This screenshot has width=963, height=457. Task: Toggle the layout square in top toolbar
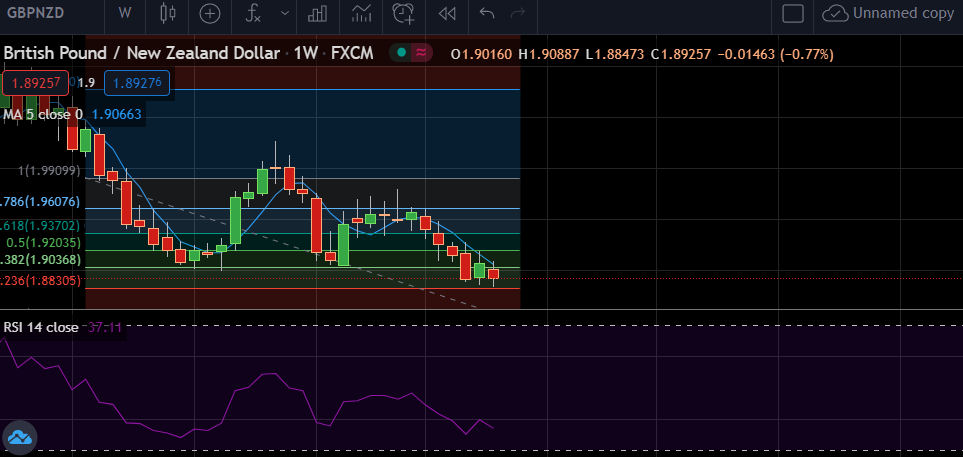pos(793,13)
